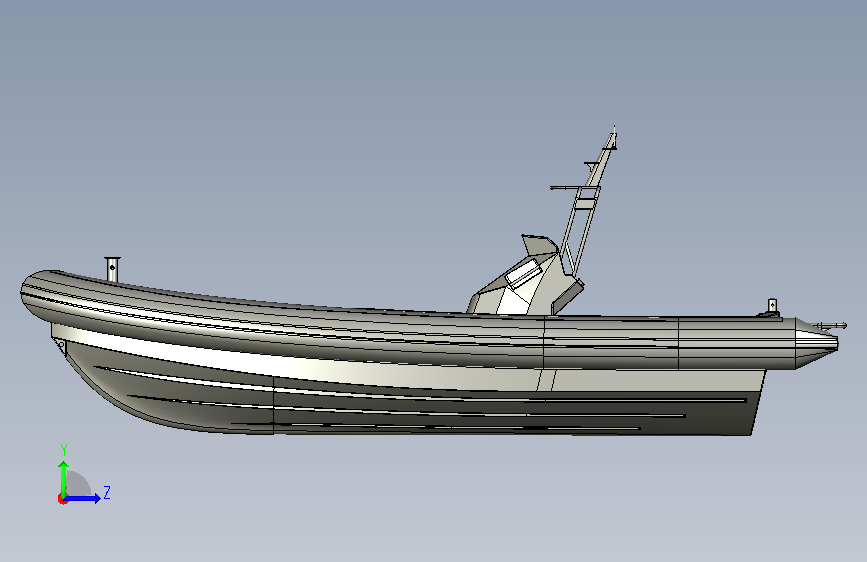Click the green Y axis arrow of the triad
The height and width of the screenshot is (562, 867).
(x=64, y=478)
